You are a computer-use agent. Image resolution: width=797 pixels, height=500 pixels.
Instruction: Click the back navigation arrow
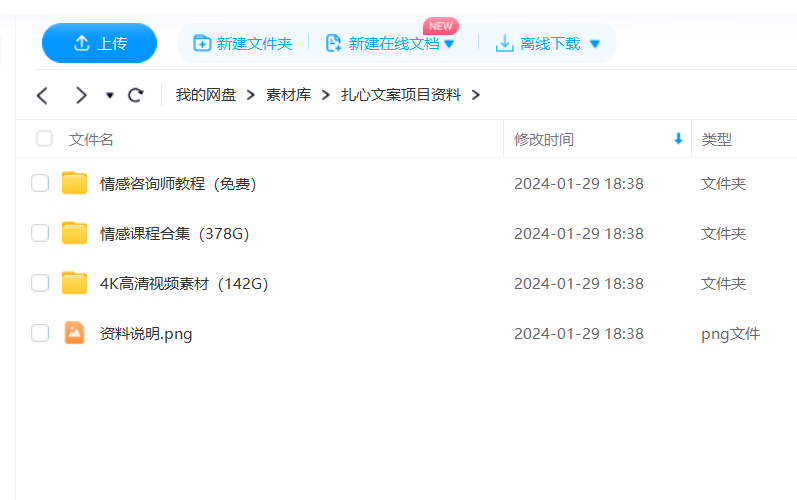tap(42, 95)
